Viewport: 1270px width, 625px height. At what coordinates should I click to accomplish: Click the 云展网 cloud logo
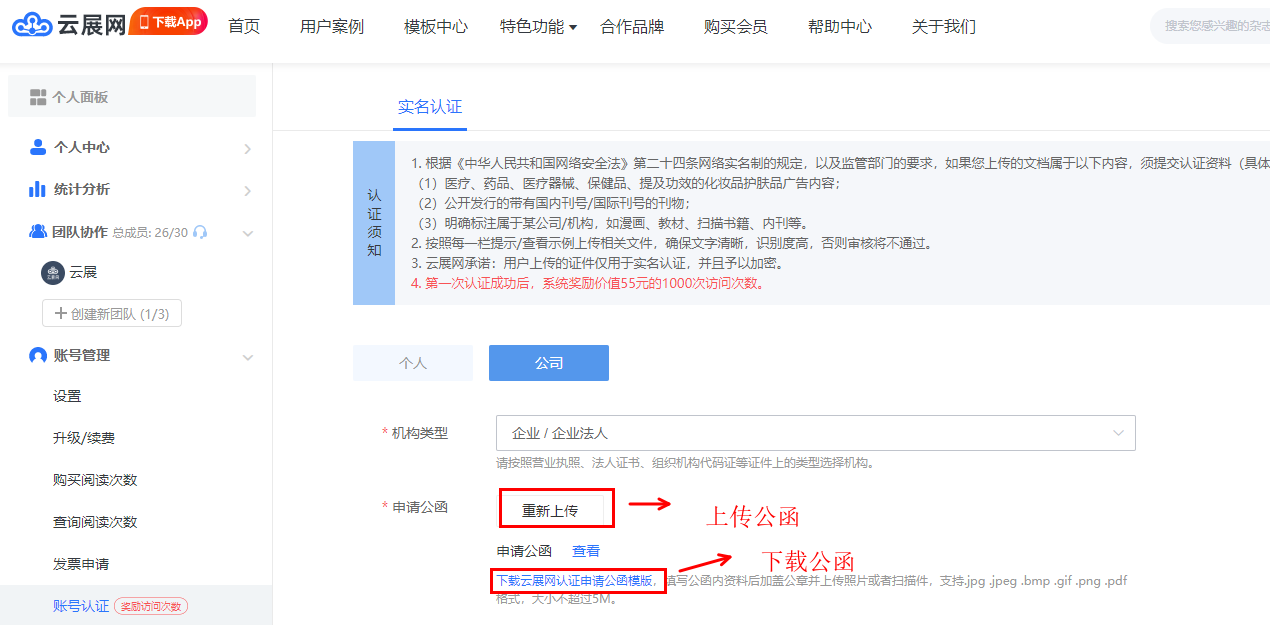[x=69, y=25]
